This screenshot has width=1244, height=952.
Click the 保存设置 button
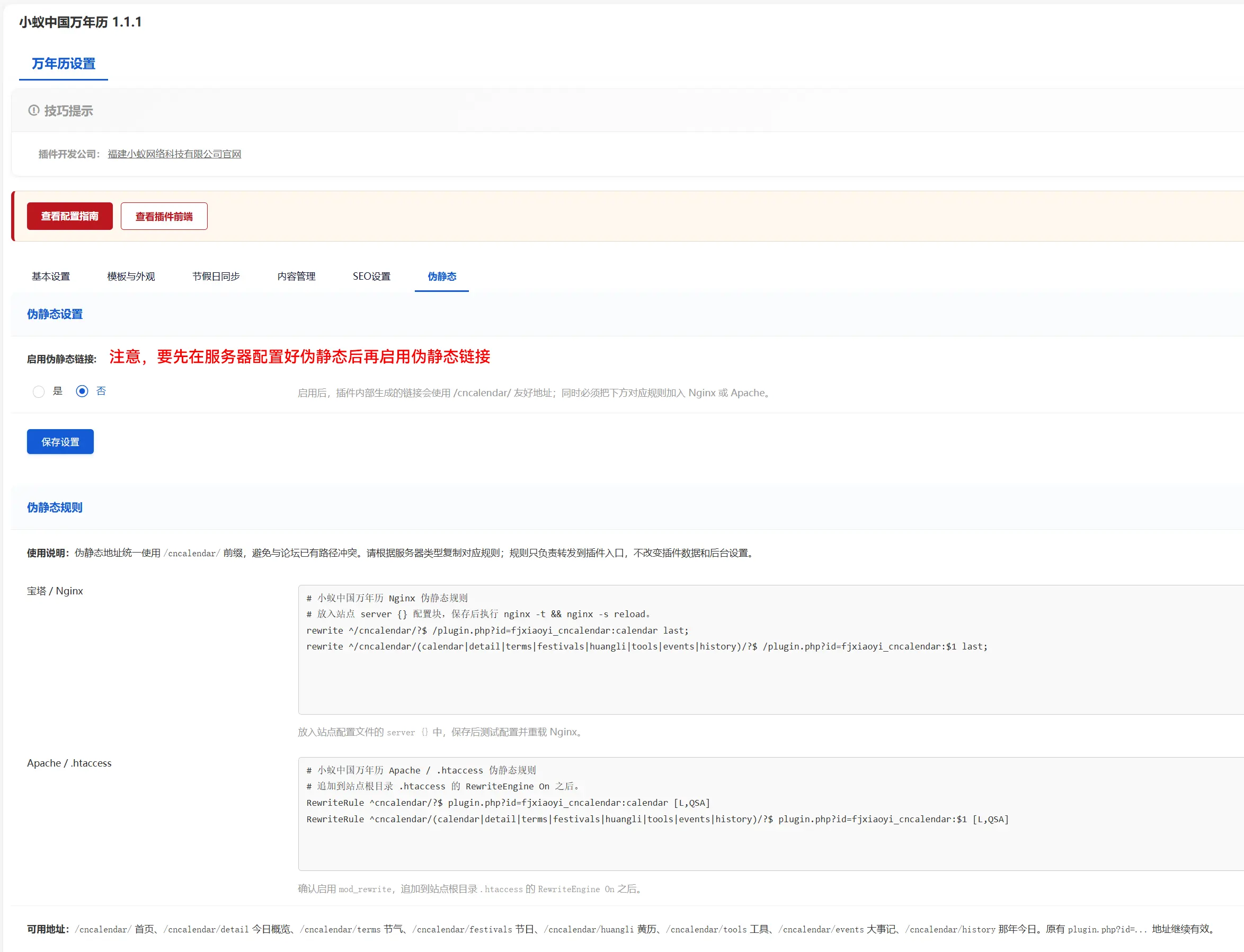click(60, 441)
